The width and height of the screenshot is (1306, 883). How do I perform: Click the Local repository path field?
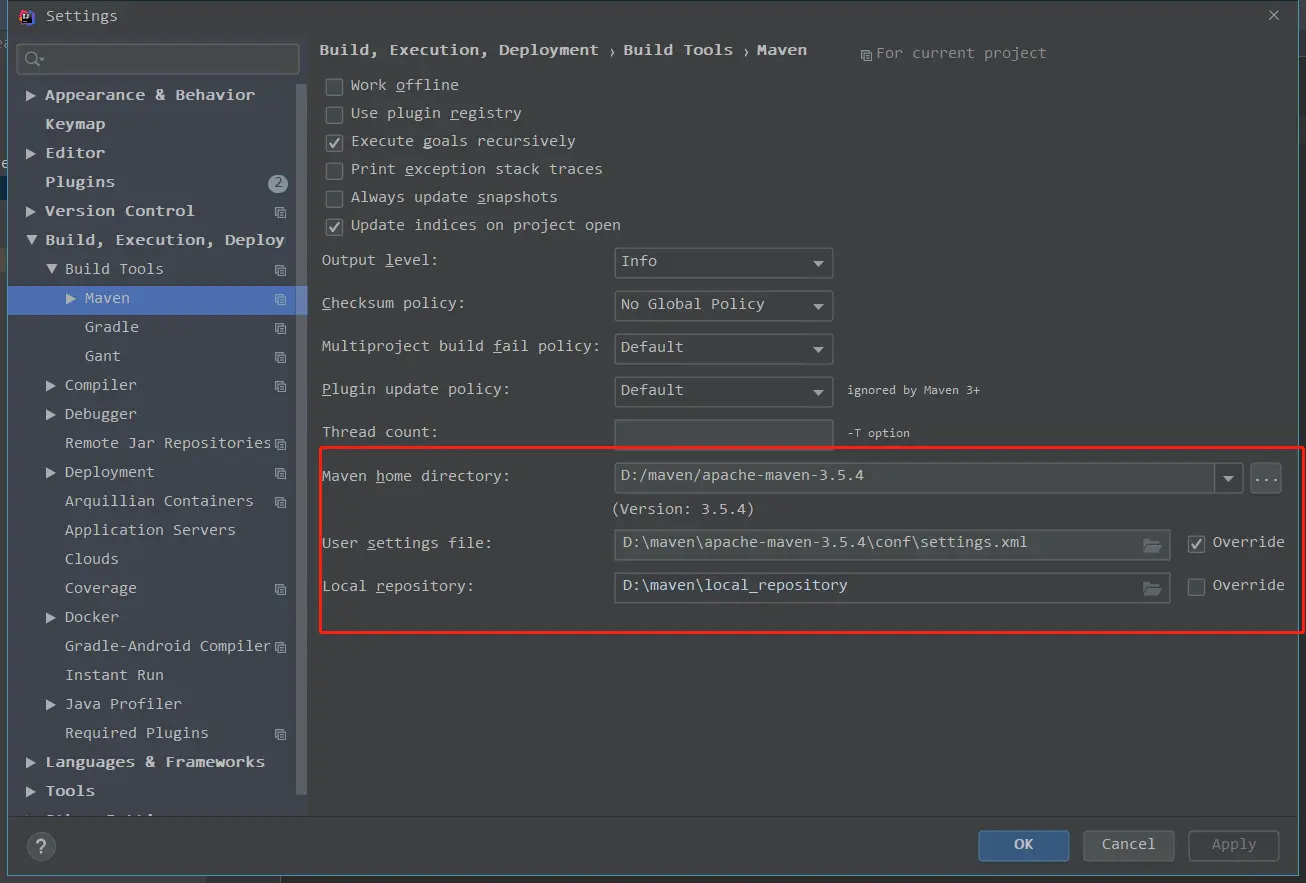point(892,587)
